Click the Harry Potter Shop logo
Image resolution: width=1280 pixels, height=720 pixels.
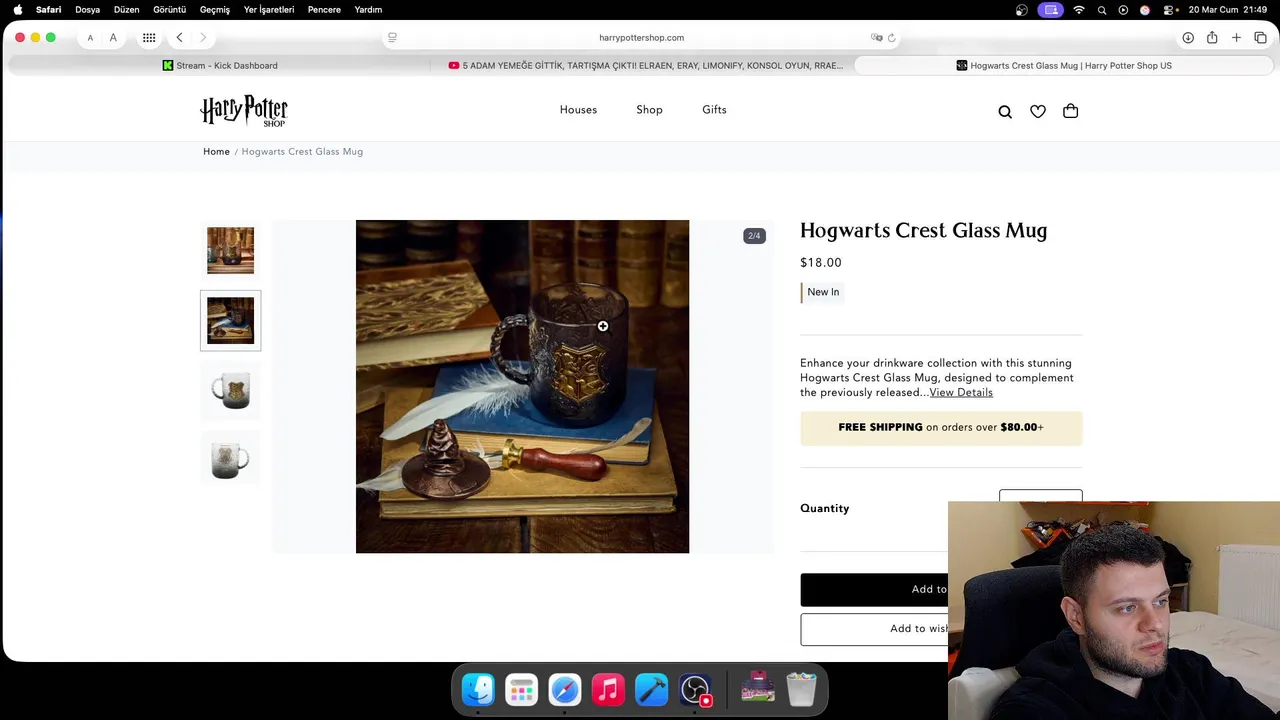(x=244, y=110)
